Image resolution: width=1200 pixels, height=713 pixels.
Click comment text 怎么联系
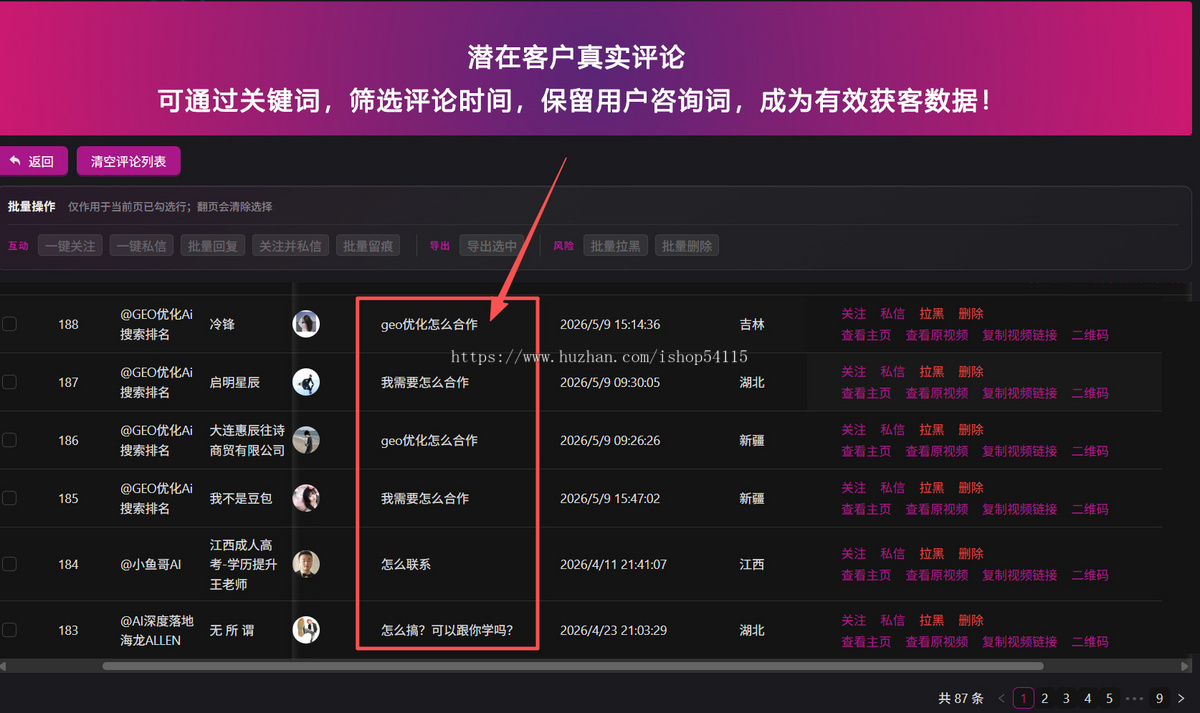click(x=406, y=564)
